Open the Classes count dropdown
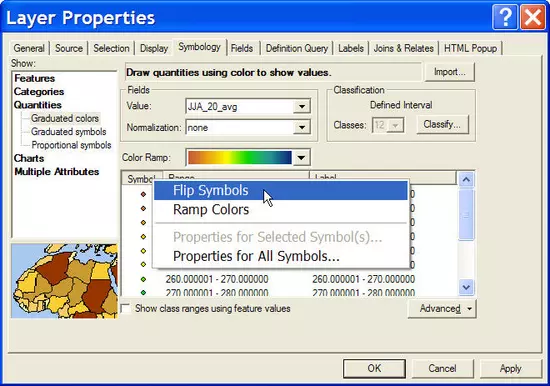This screenshot has width=550, height=386. point(395,125)
